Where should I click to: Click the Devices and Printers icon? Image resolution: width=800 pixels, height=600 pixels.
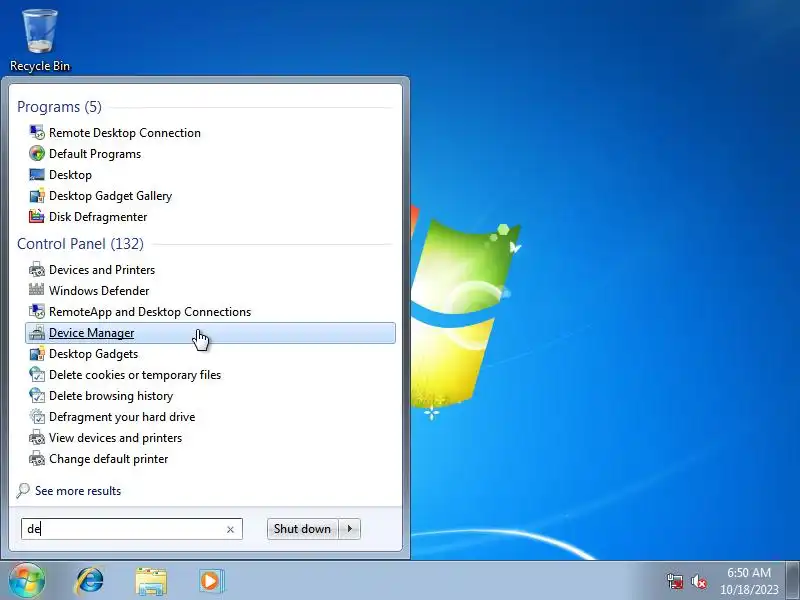(37, 269)
